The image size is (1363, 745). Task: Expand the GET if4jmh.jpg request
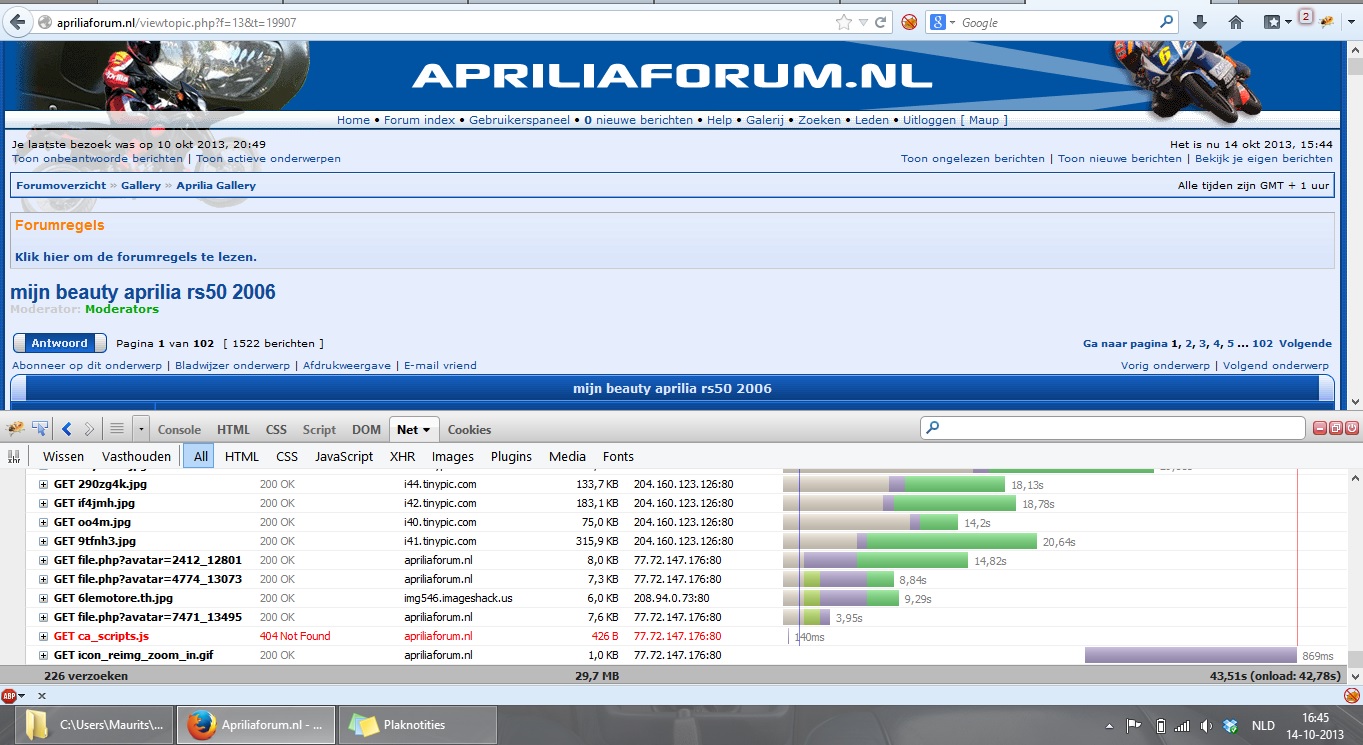[43, 503]
